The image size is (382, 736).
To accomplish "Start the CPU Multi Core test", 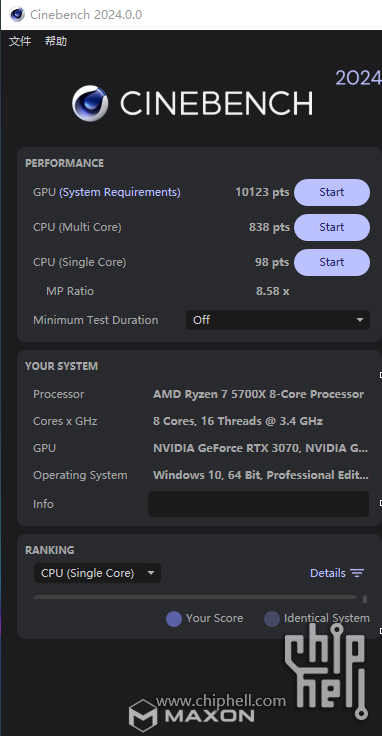I will coord(332,227).
